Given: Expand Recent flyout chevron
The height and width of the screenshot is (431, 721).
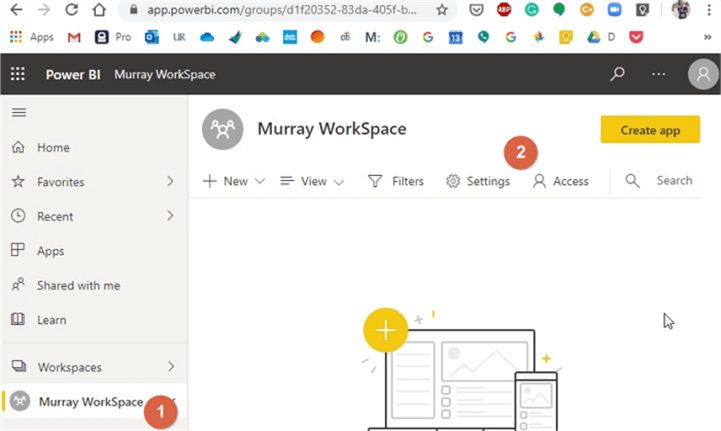Looking at the screenshot, I should tap(170, 216).
